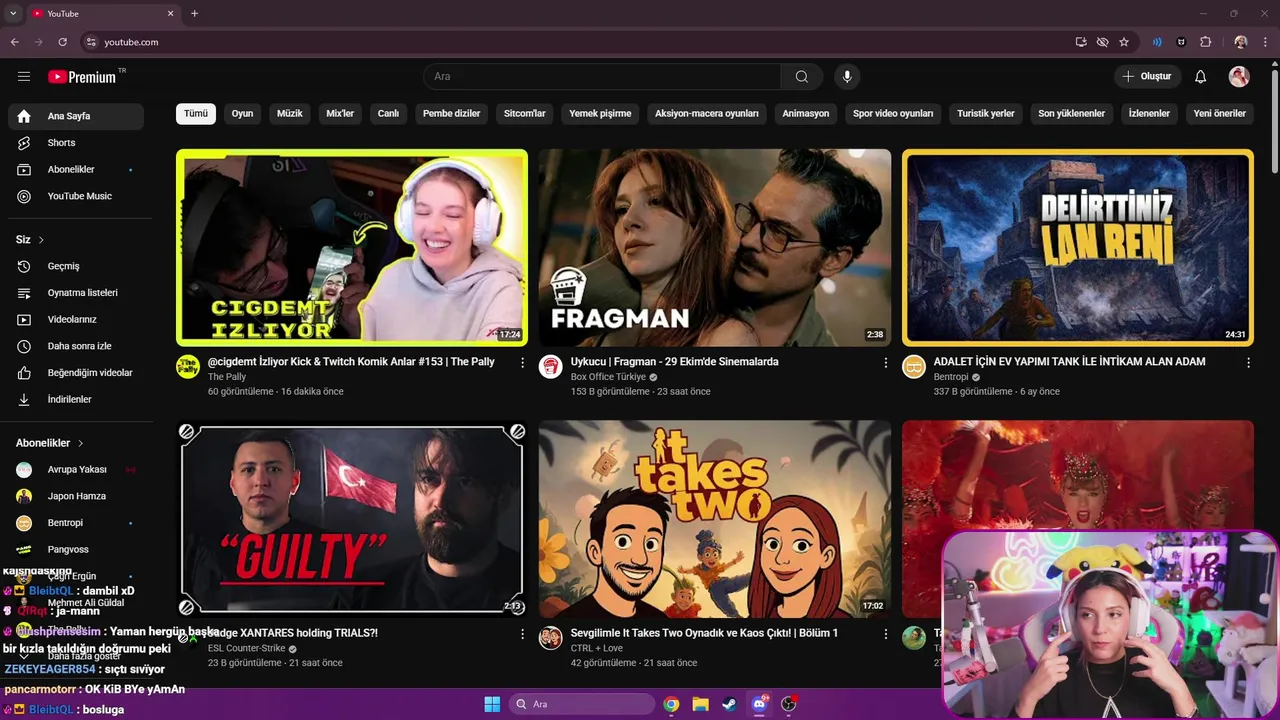The height and width of the screenshot is (720, 1280).
Task: Click the search magnifier button
Action: tap(801, 77)
